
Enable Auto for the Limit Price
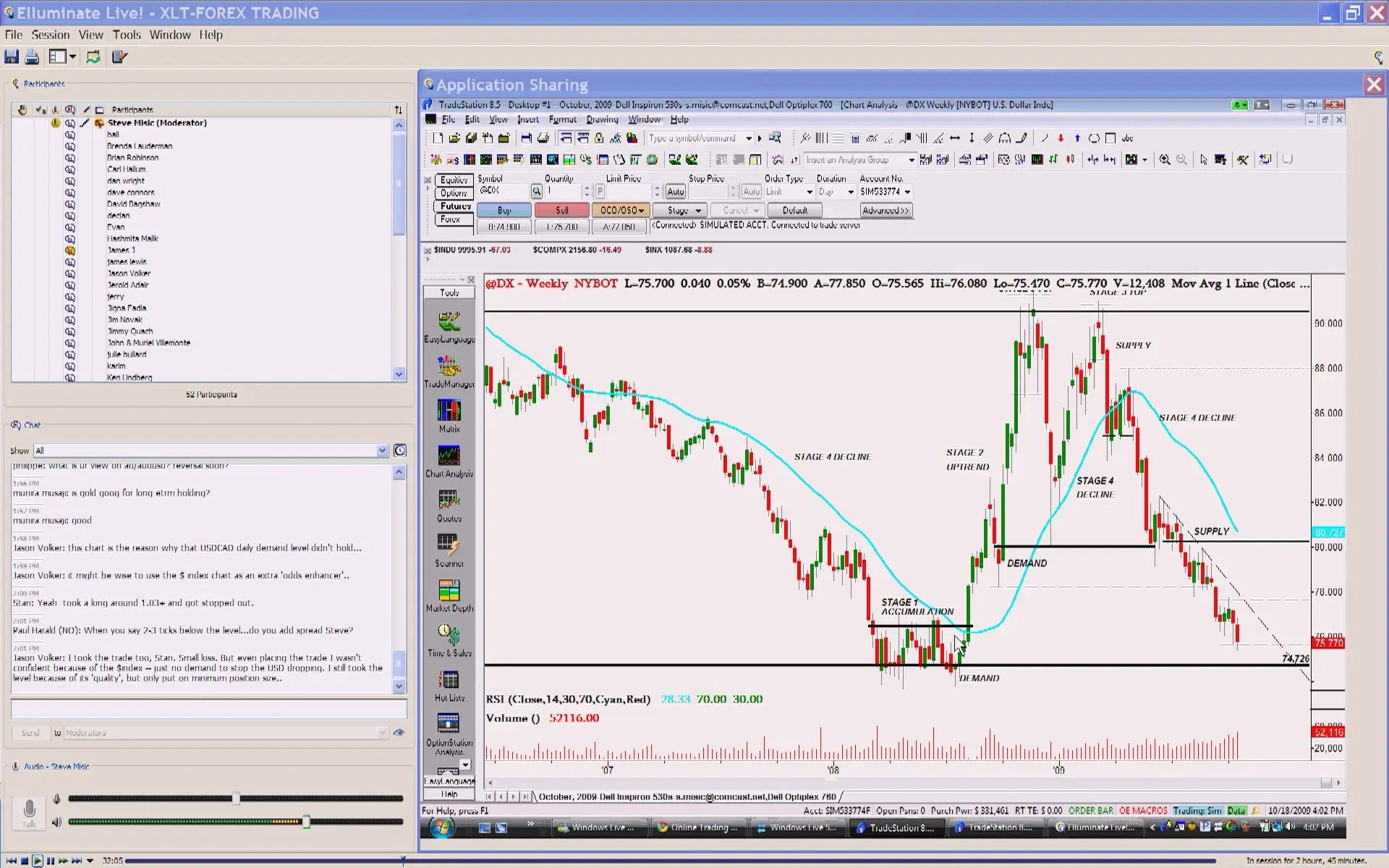675,192
